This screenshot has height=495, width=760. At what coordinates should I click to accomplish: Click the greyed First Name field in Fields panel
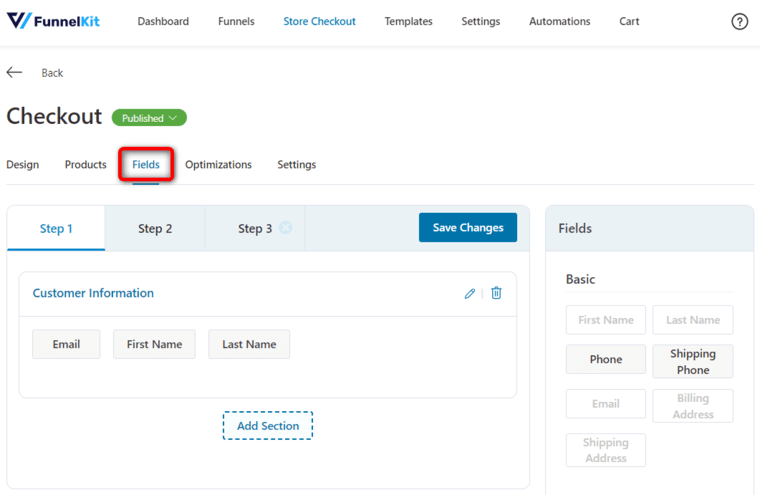coord(606,320)
